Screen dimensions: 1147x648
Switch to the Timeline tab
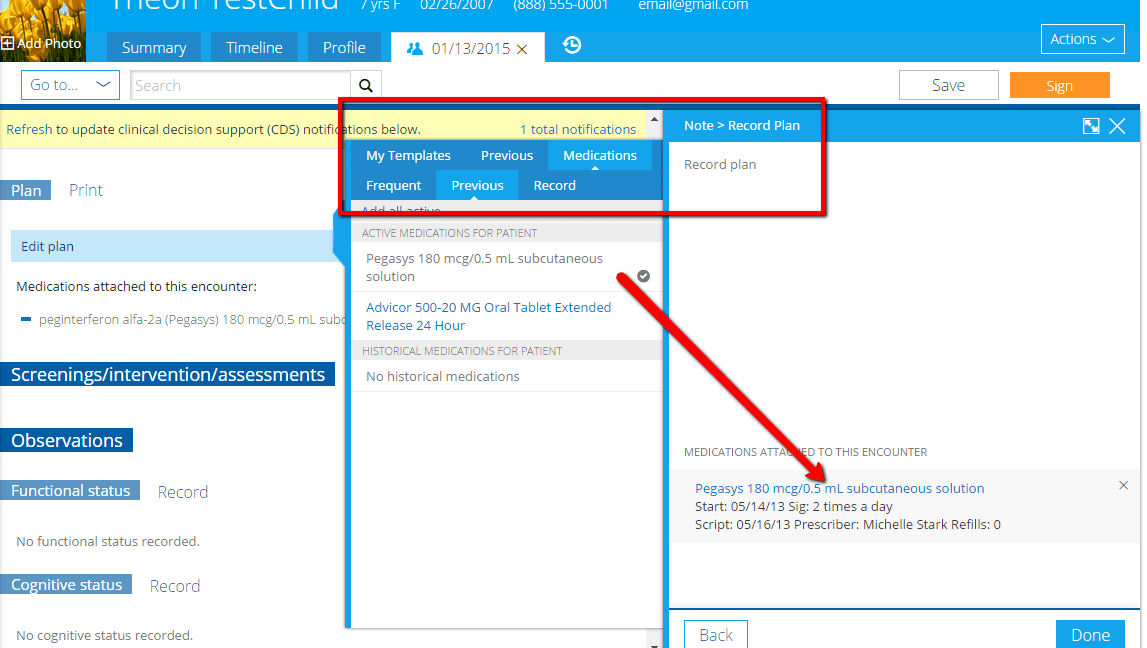[254, 46]
